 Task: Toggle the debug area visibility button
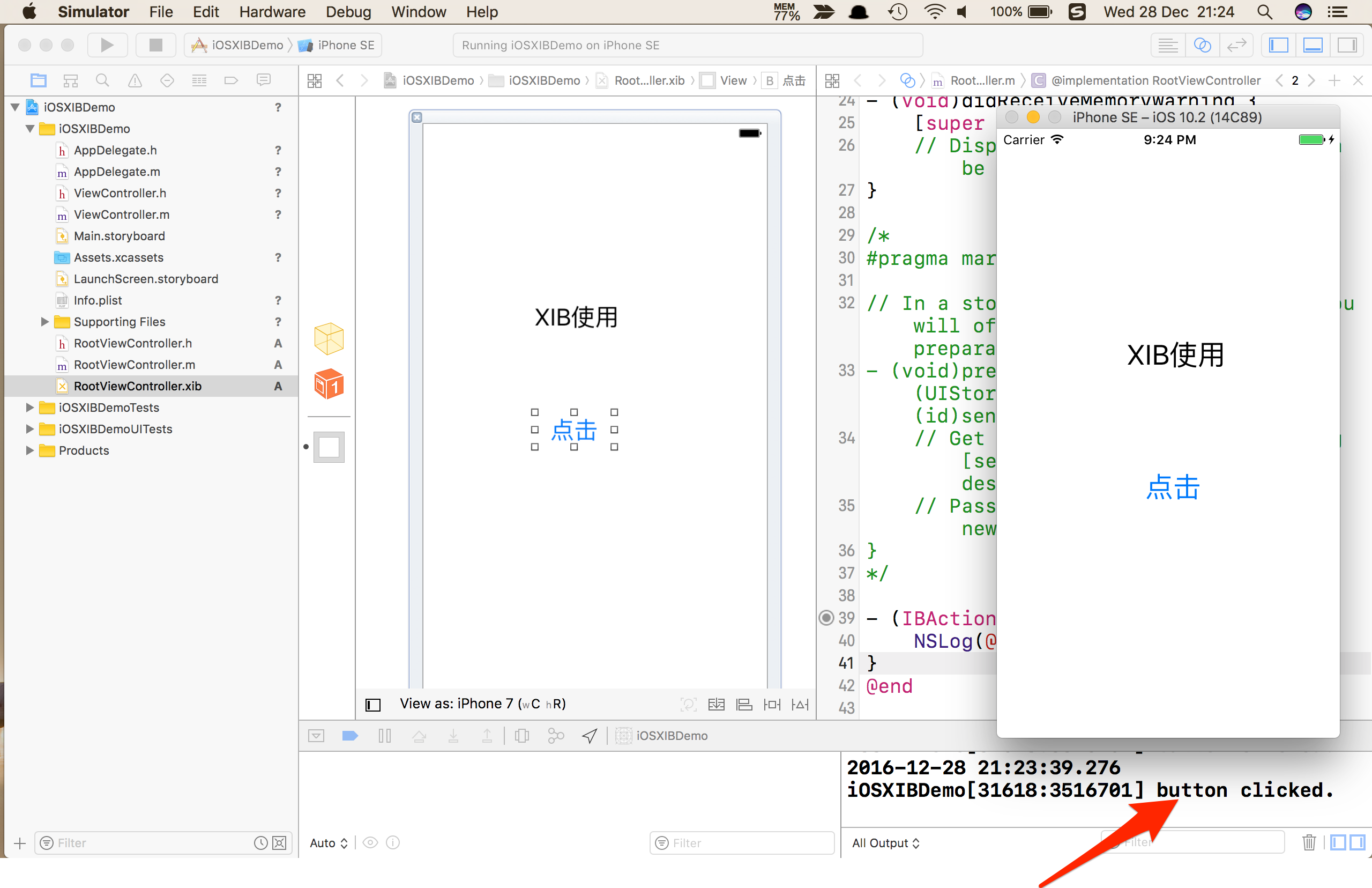(1313, 45)
